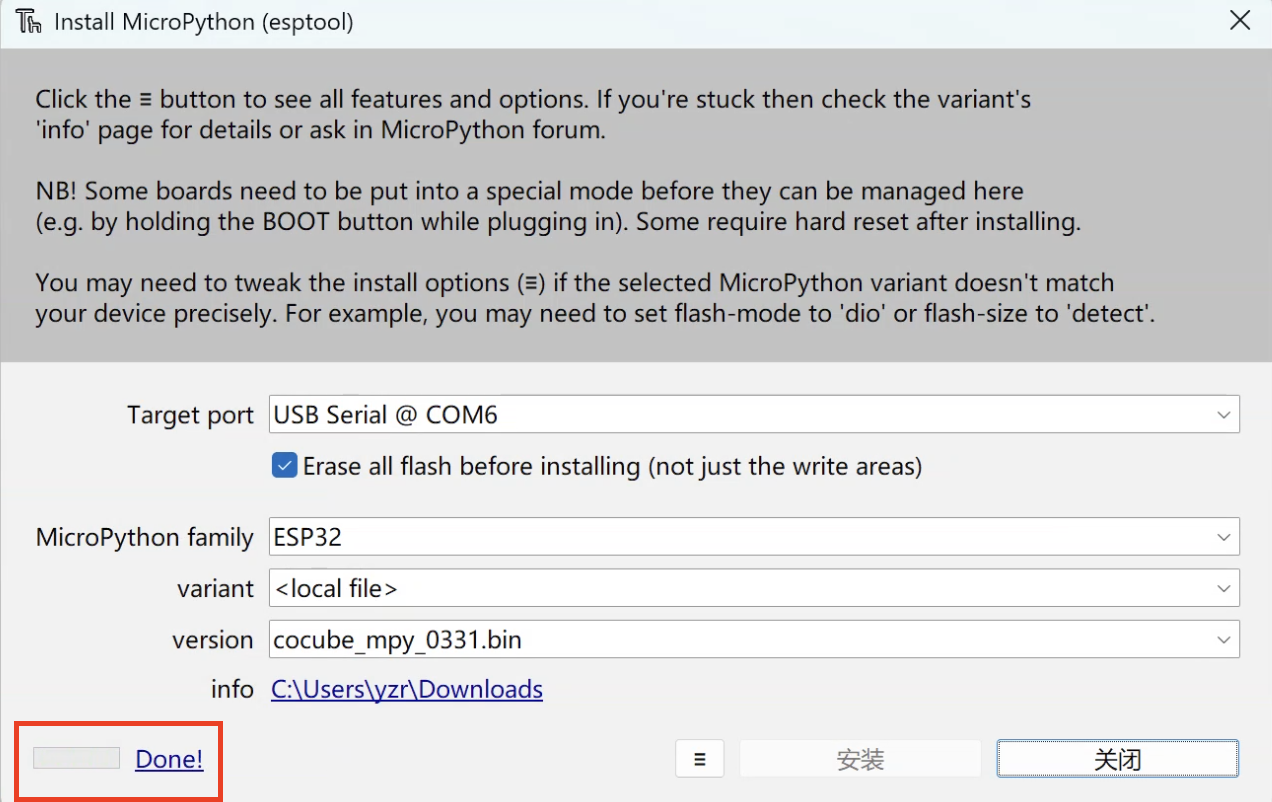Open the ≡ install options menu
This screenshot has height=802, width=1272.
700,759
